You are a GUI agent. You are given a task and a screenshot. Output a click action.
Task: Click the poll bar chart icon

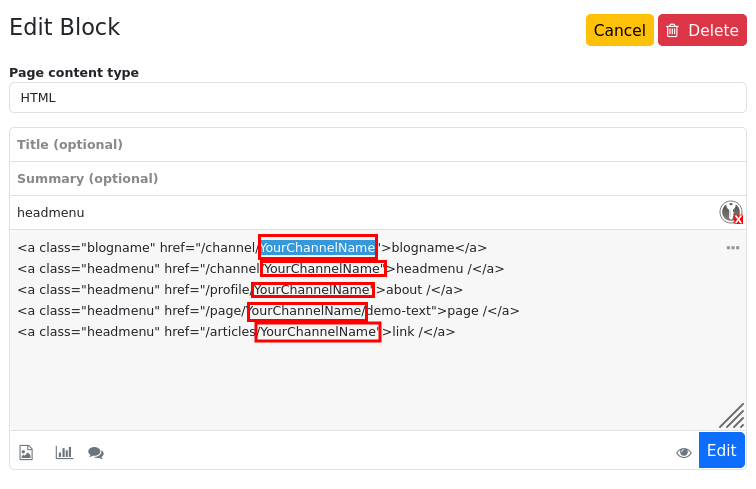64,452
